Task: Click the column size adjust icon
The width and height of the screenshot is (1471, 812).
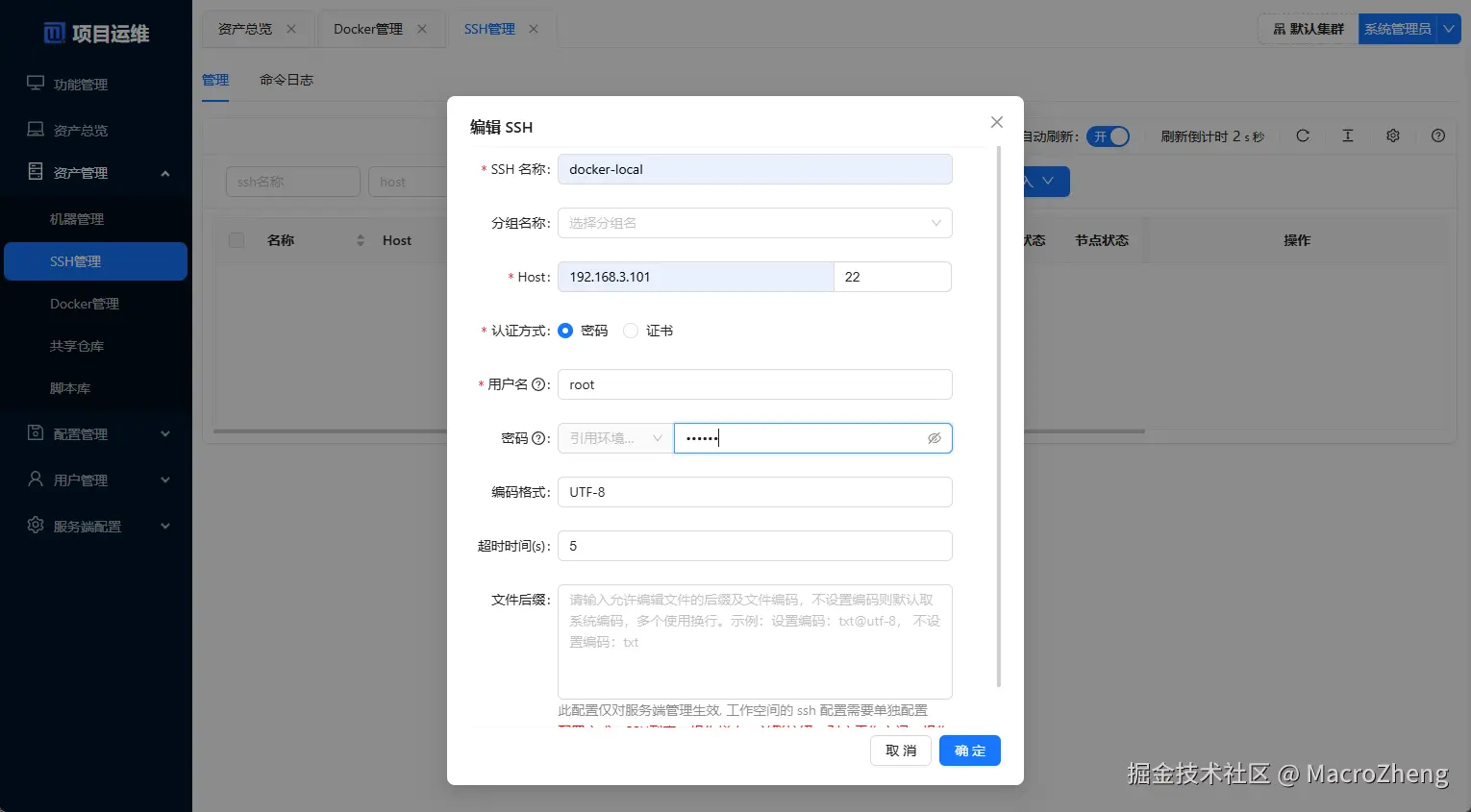Action: point(1348,136)
